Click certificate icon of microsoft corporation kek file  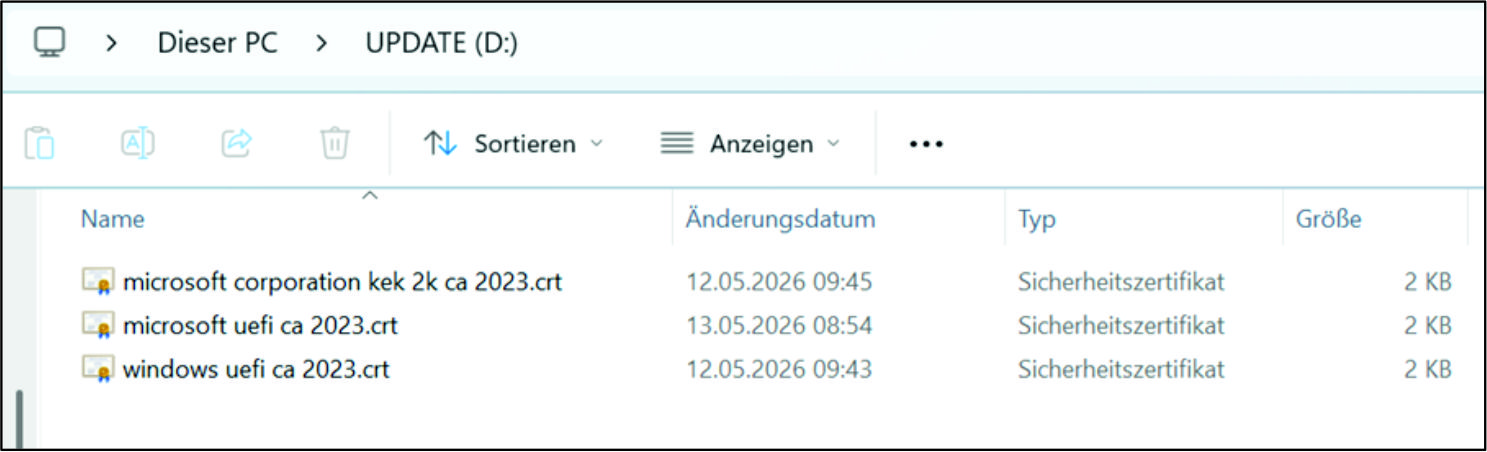pyautogui.click(x=97, y=283)
